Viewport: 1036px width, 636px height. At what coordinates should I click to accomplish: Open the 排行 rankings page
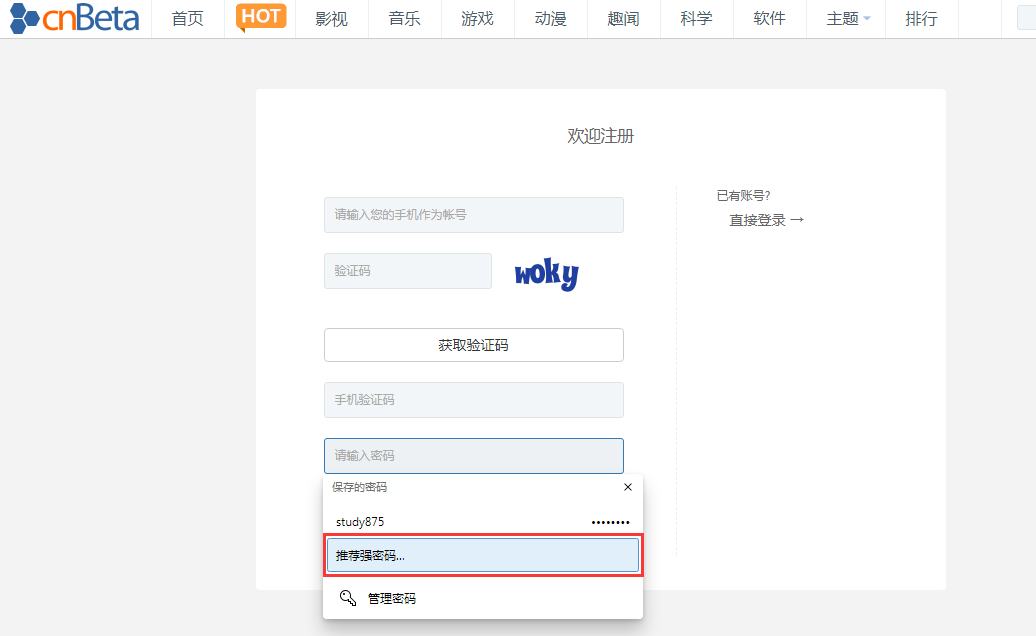[921, 19]
